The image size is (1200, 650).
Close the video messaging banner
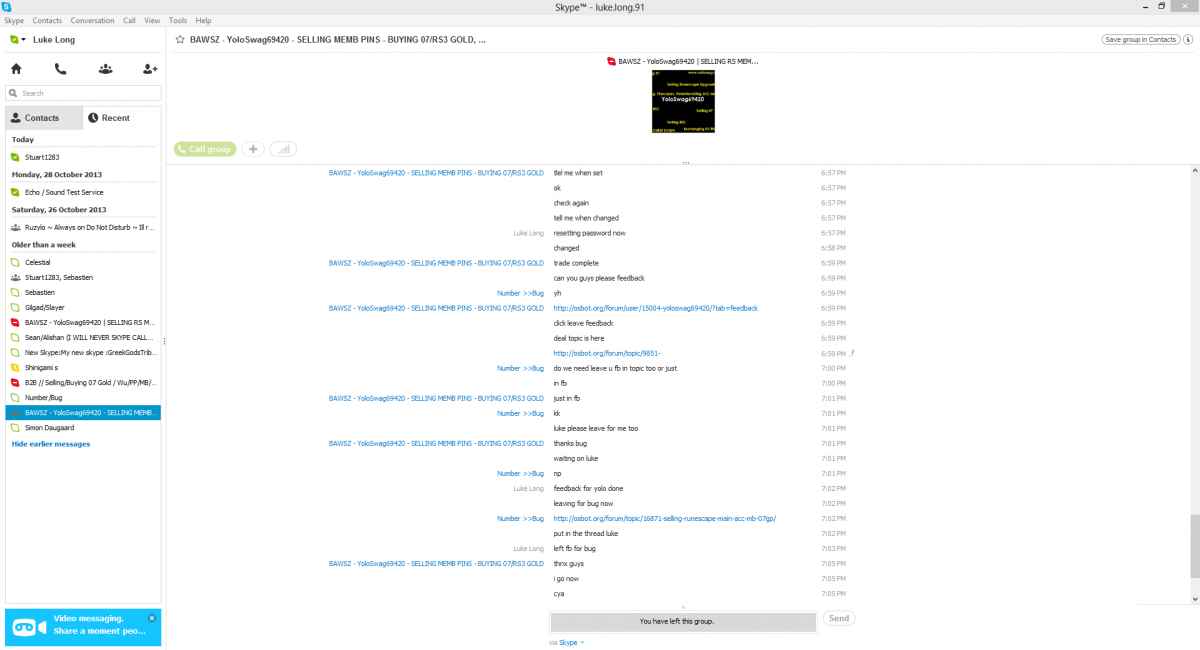[152, 618]
